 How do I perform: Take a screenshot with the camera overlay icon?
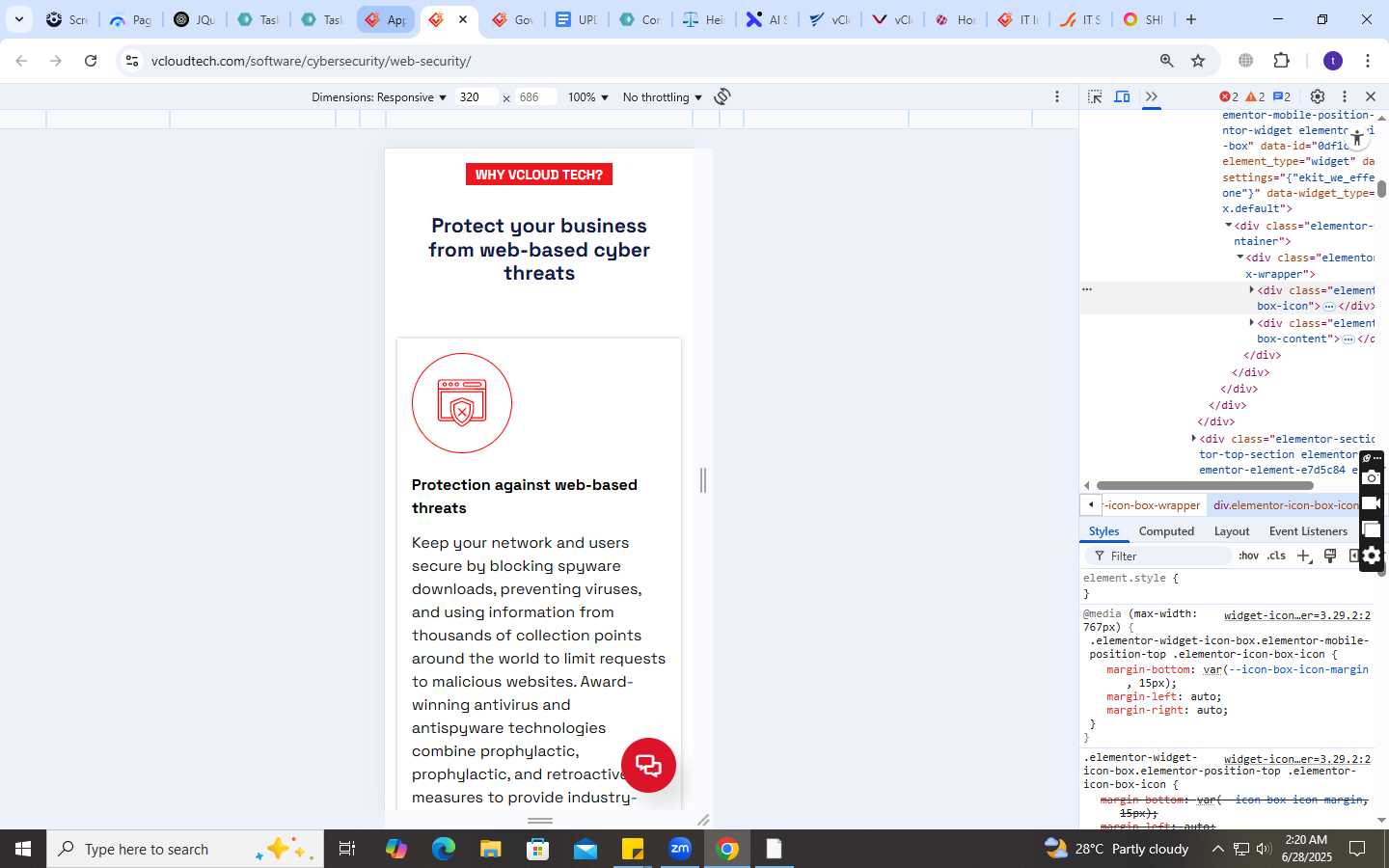point(1372,478)
